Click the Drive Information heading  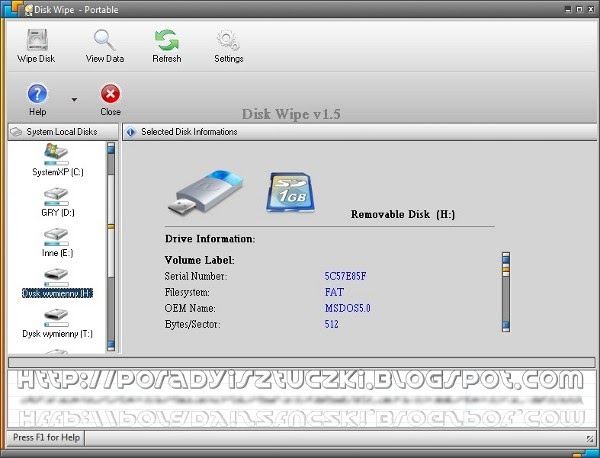click(x=210, y=239)
